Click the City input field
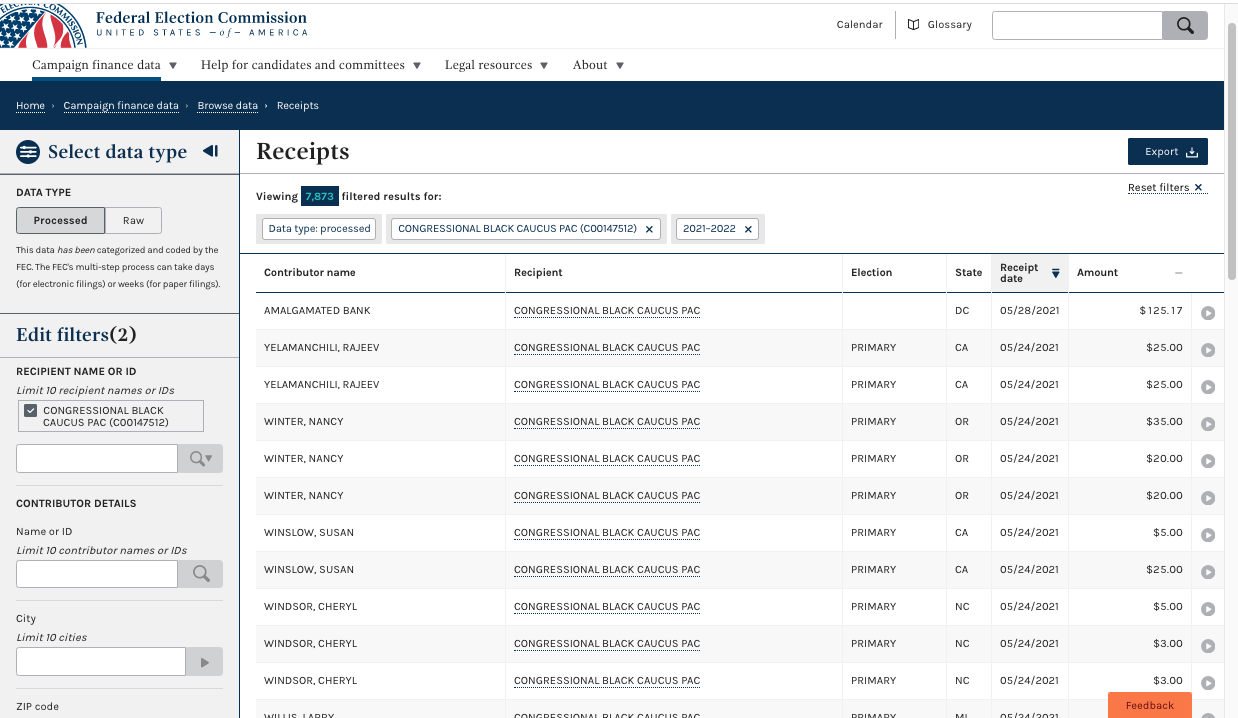The height and width of the screenshot is (718, 1238). pyautogui.click(x=101, y=662)
